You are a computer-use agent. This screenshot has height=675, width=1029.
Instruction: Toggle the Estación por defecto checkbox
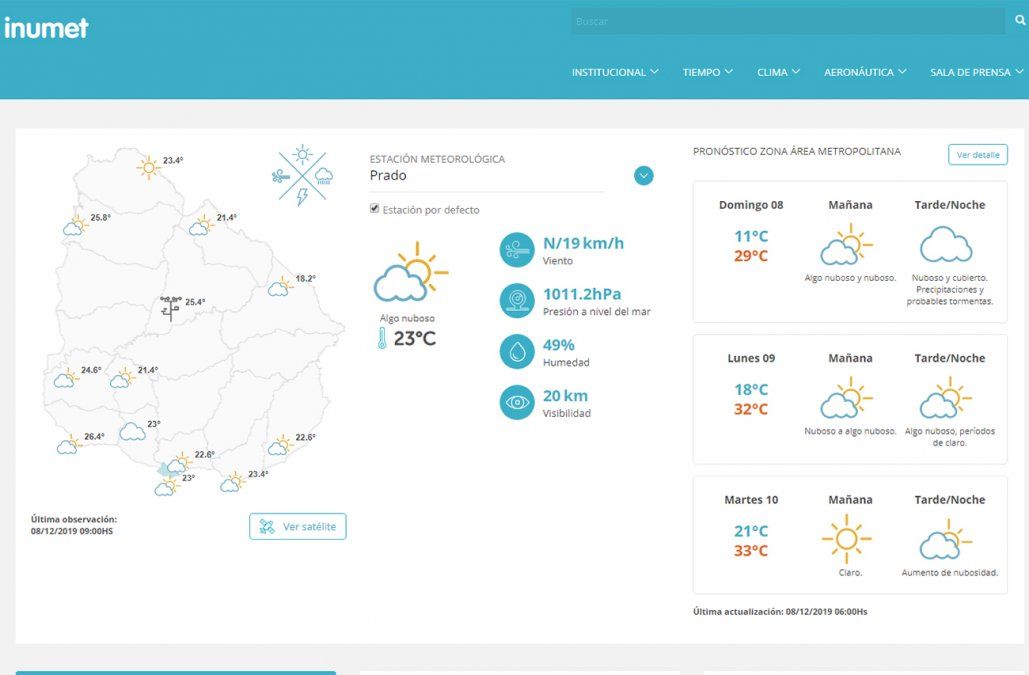375,209
